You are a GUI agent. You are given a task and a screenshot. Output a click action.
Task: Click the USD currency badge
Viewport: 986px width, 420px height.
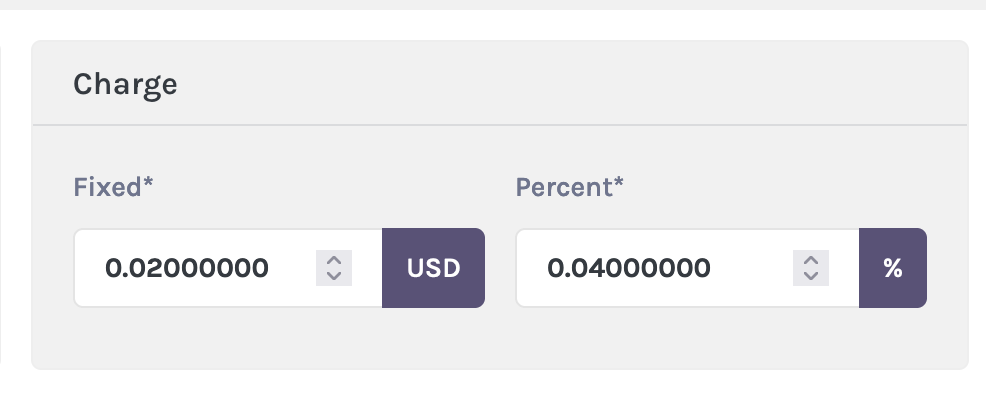pyautogui.click(x=433, y=268)
